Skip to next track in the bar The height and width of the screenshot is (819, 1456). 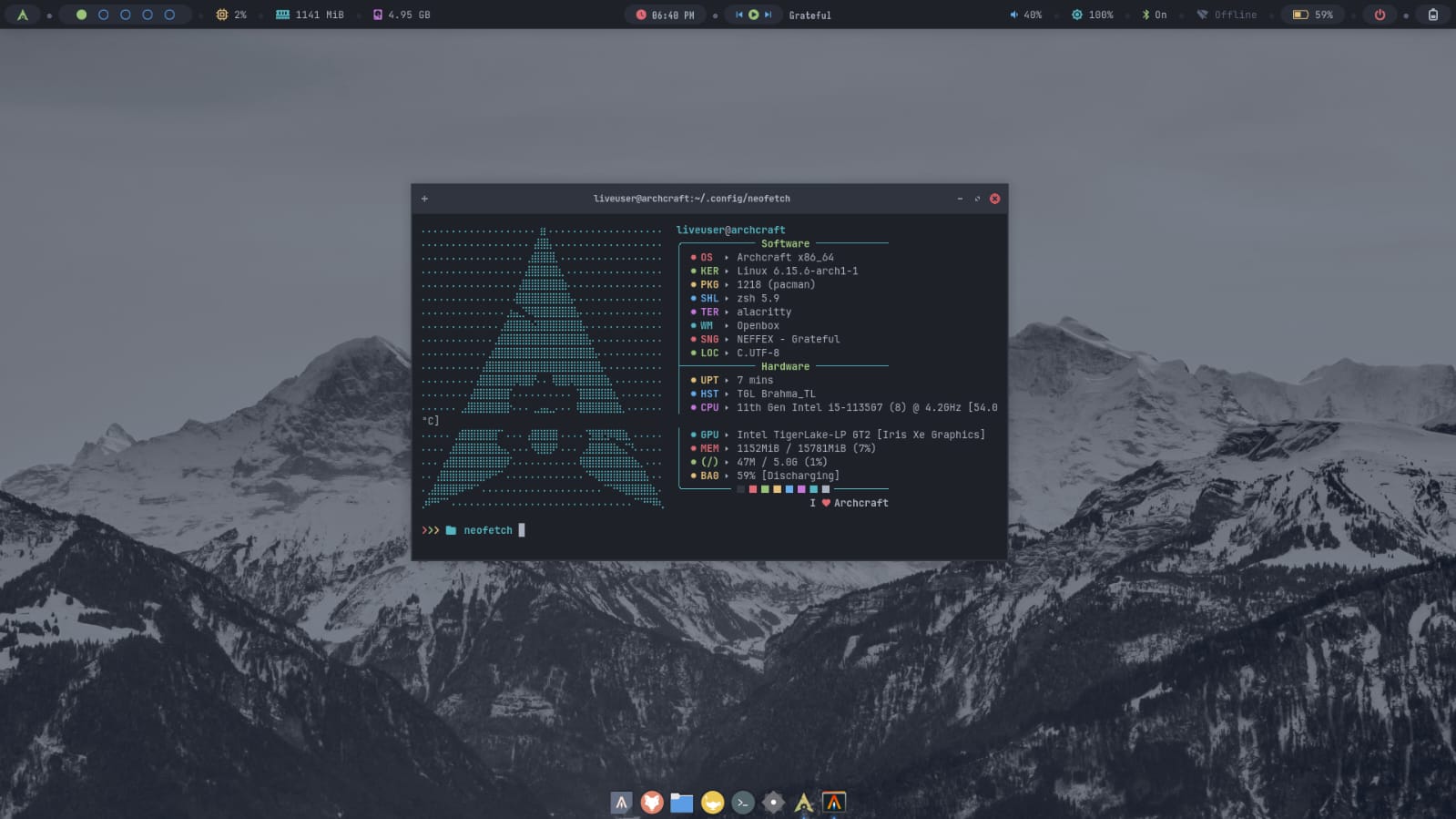[768, 15]
